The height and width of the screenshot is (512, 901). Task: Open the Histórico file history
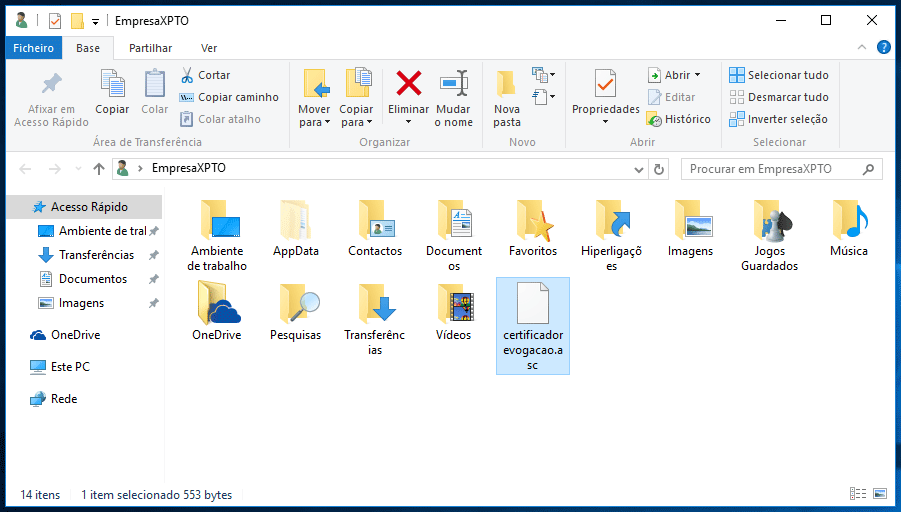coord(679,119)
